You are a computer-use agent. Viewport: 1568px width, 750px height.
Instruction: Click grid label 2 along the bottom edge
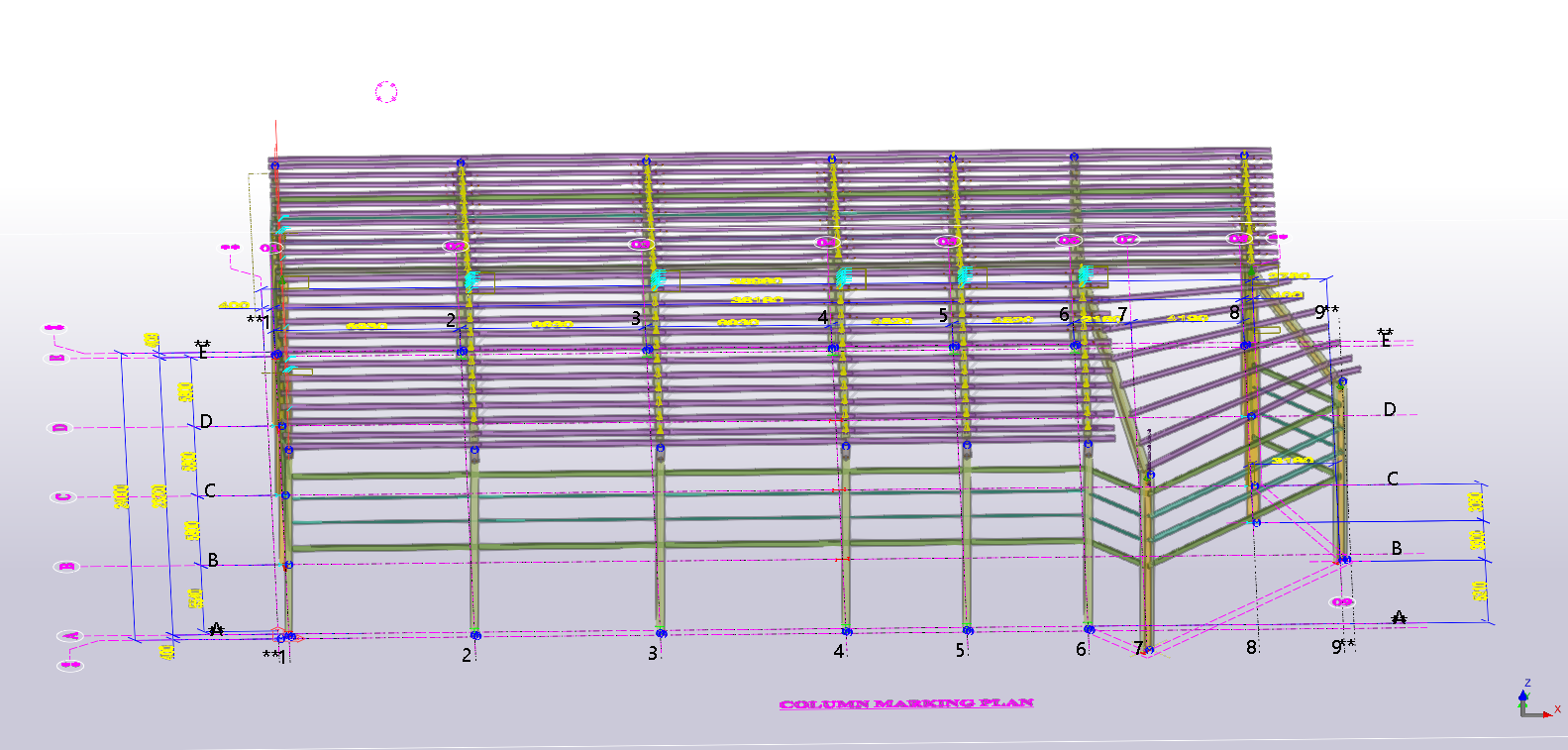pos(467,655)
